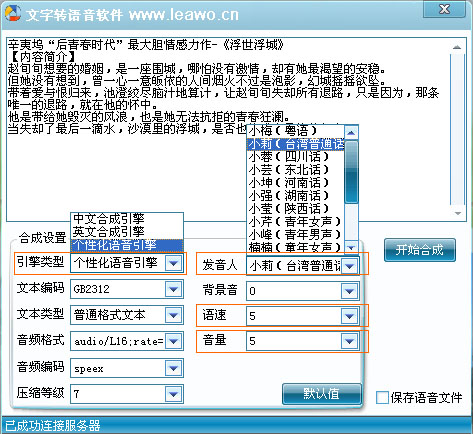Choose 小芸（东北话）voice
The width and height of the screenshot is (473, 434).
[x=296, y=170]
